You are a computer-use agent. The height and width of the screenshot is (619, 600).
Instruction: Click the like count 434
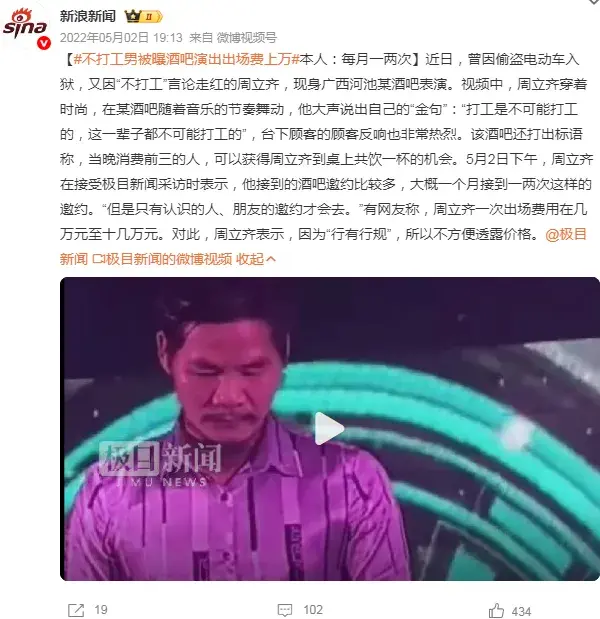tap(521, 611)
